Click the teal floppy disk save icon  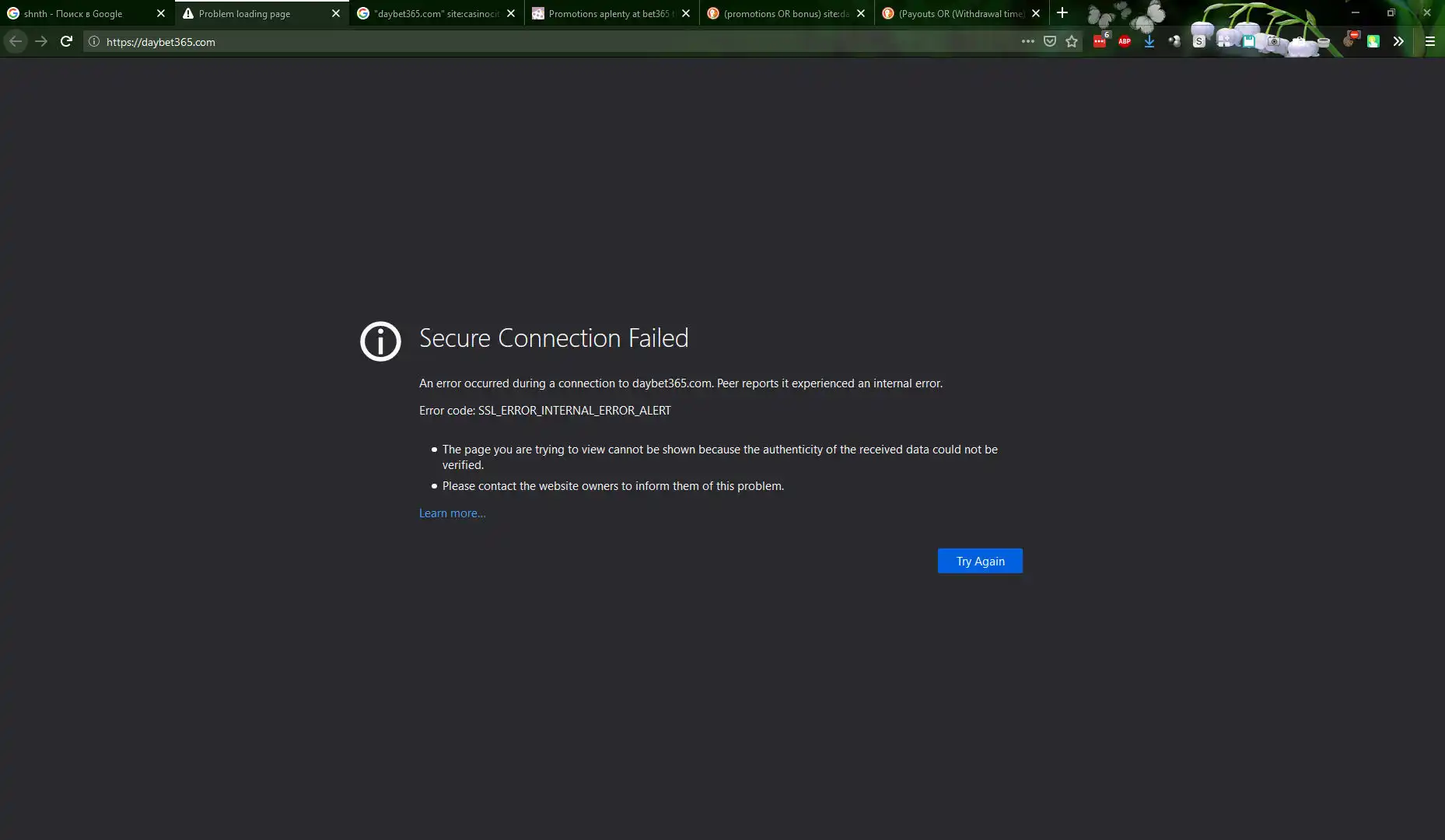(1249, 42)
